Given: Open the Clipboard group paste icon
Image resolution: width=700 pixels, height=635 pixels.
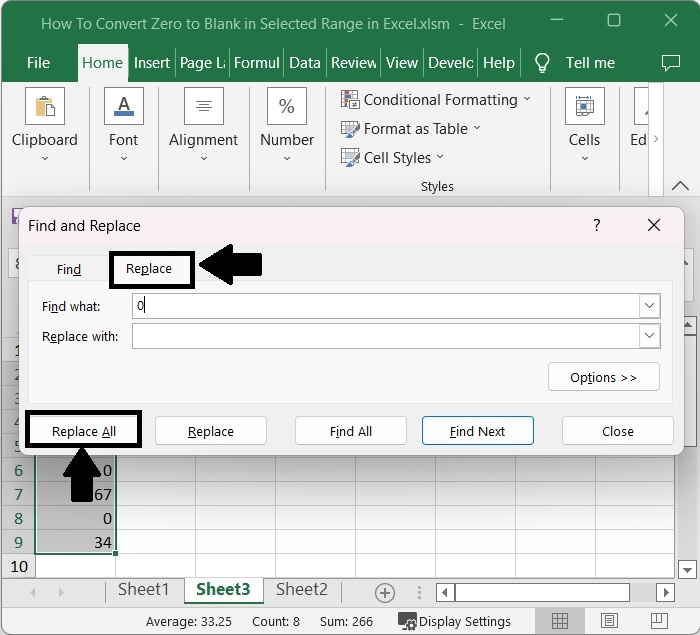Looking at the screenshot, I should tap(45, 106).
